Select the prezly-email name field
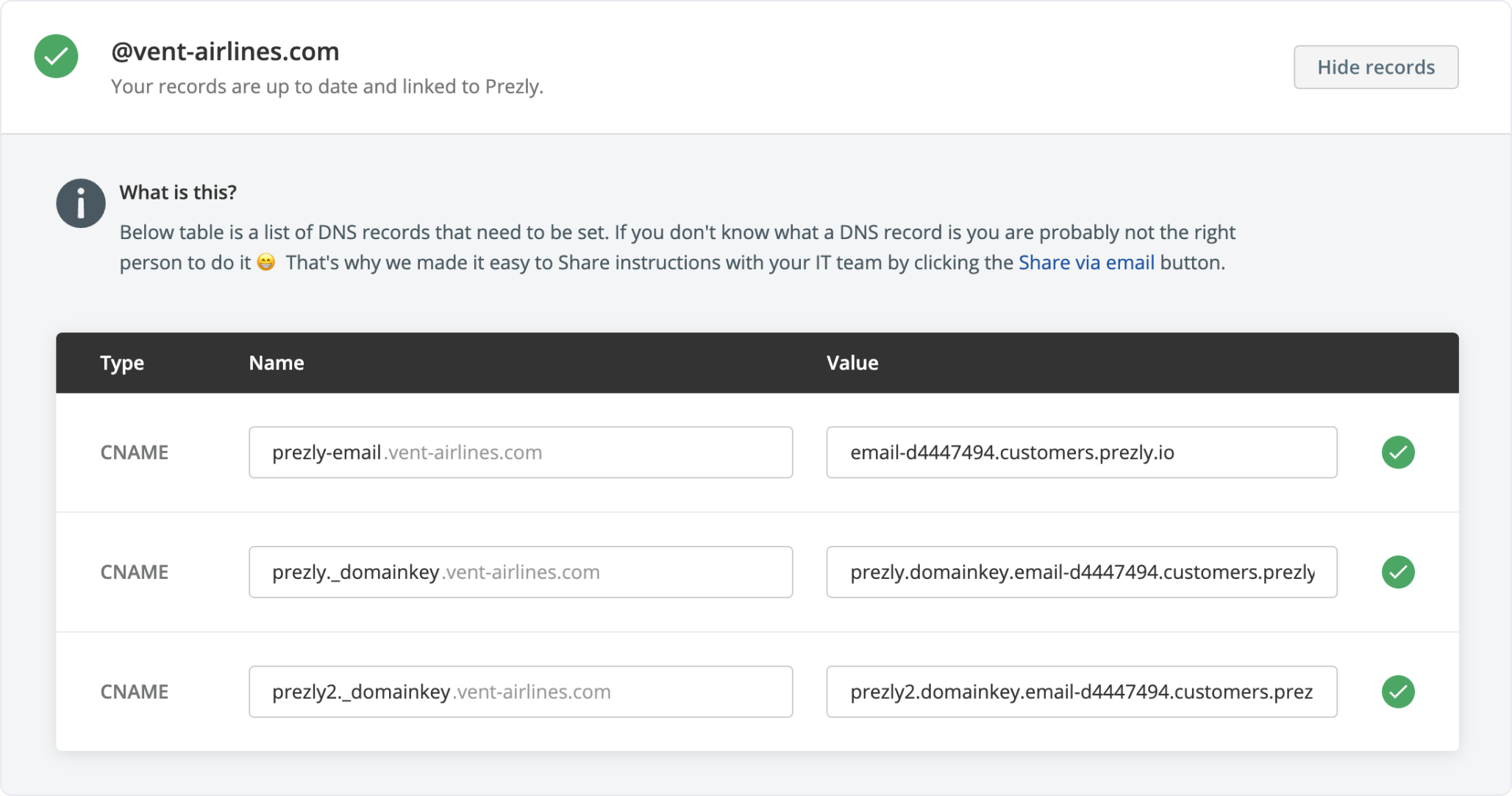The image size is (1512, 796). [521, 452]
